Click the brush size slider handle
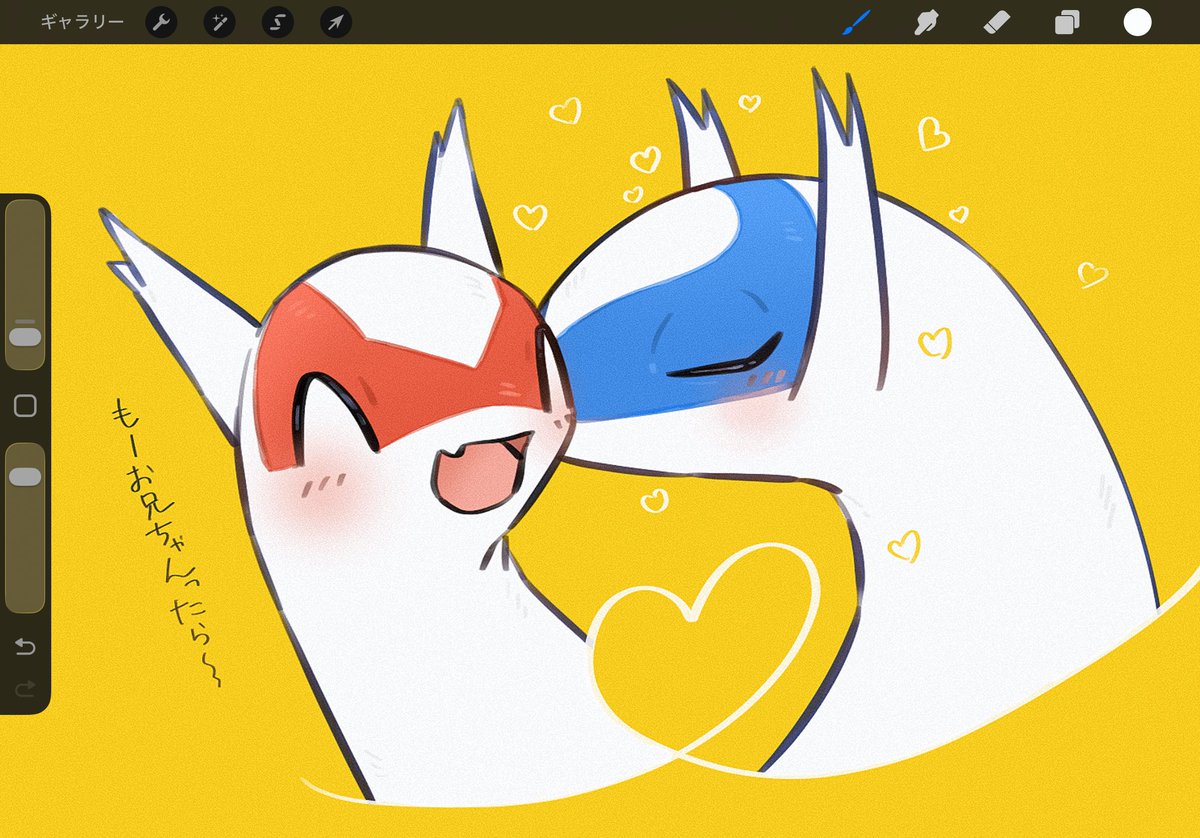The width and height of the screenshot is (1200, 838). point(25,336)
